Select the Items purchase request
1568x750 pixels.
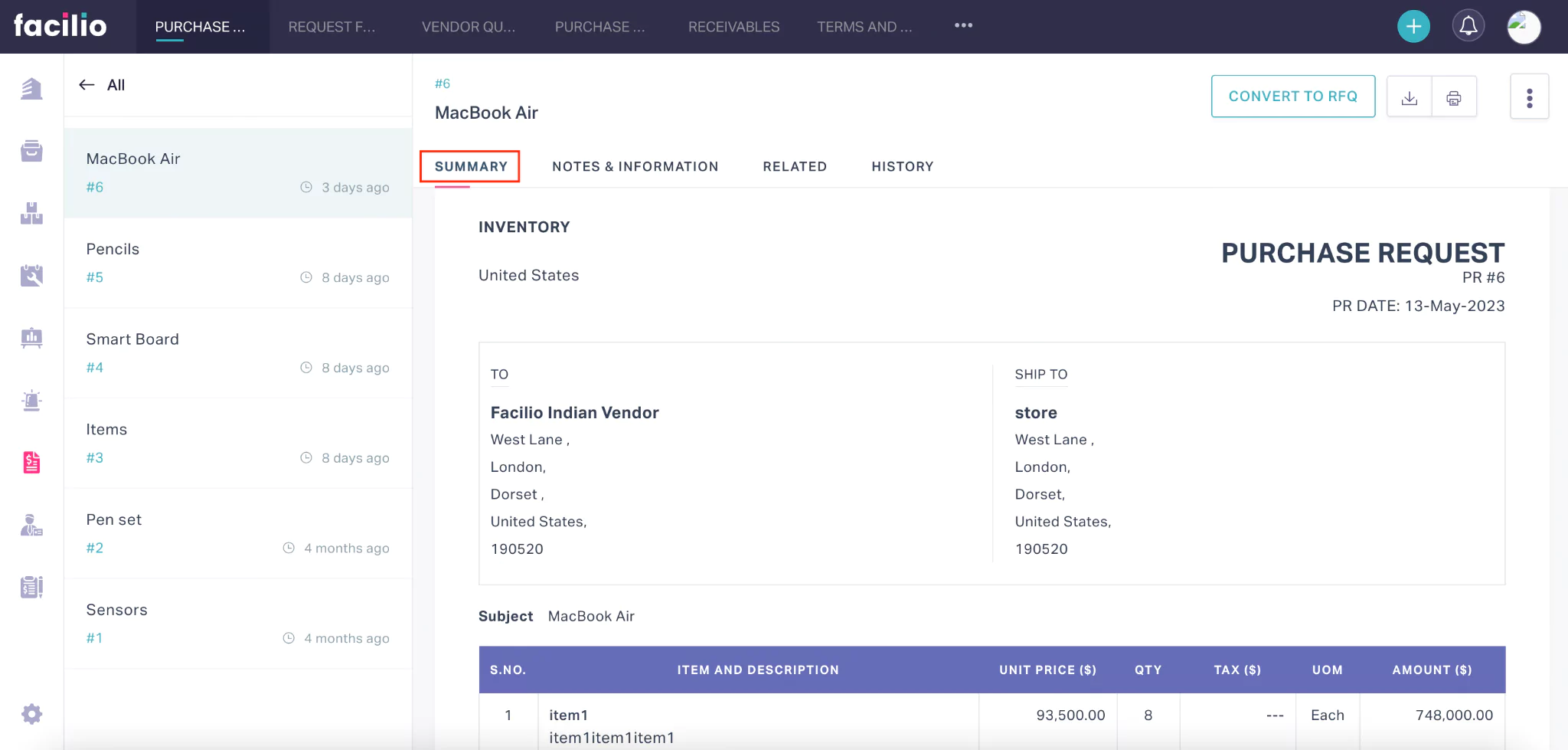(x=238, y=444)
